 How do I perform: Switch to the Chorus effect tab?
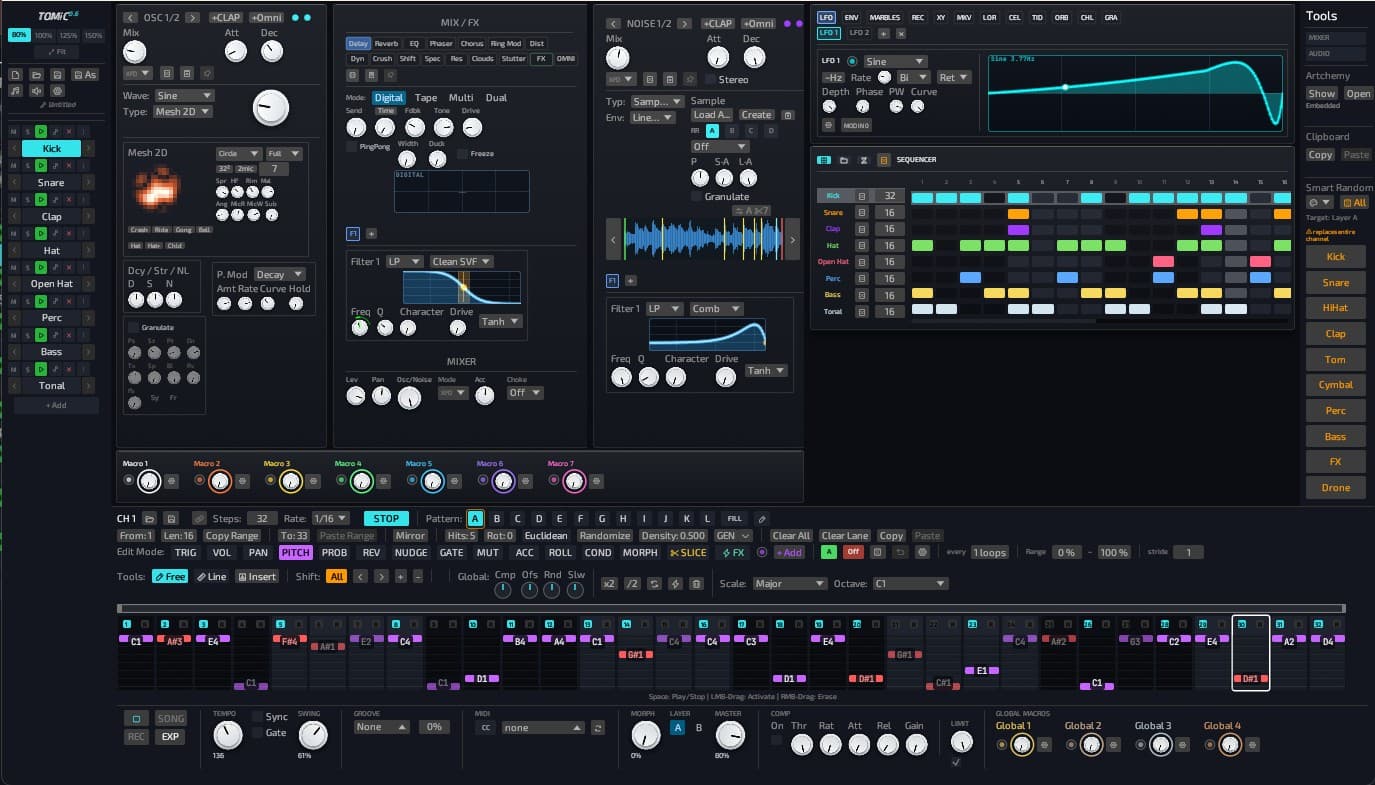(472, 44)
